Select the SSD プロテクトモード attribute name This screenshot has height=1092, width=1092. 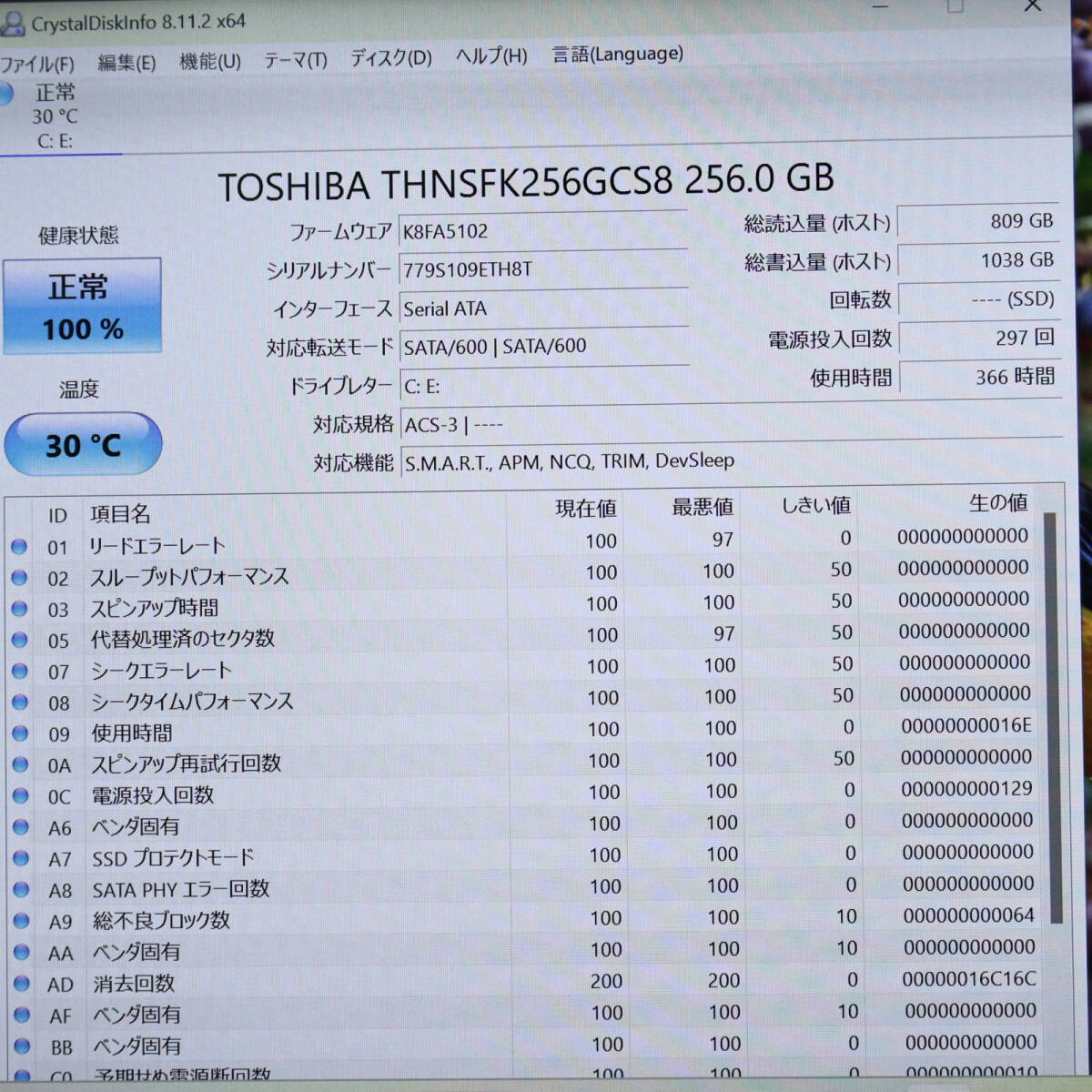(x=173, y=857)
